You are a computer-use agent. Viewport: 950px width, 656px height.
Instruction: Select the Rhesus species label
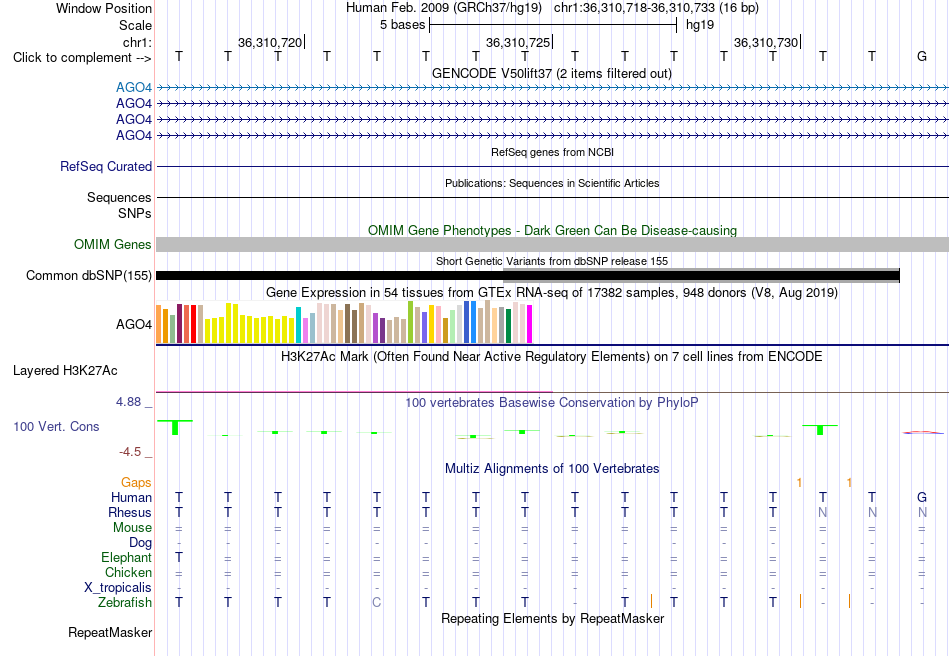pyautogui.click(x=130, y=512)
